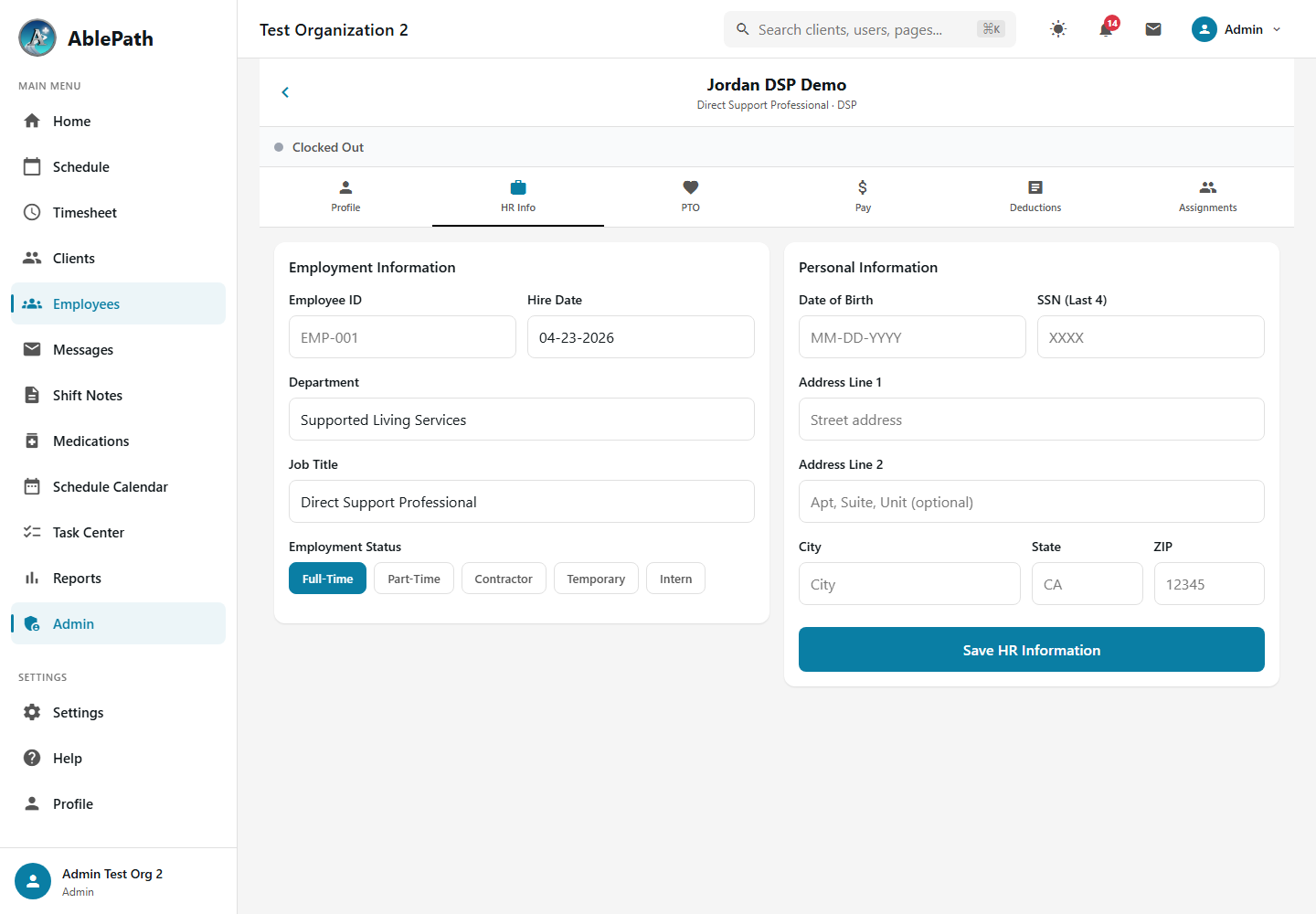Image resolution: width=1316 pixels, height=914 pixels.
Task: Open the Date of Birth field
Action: [x=912, y=337]
